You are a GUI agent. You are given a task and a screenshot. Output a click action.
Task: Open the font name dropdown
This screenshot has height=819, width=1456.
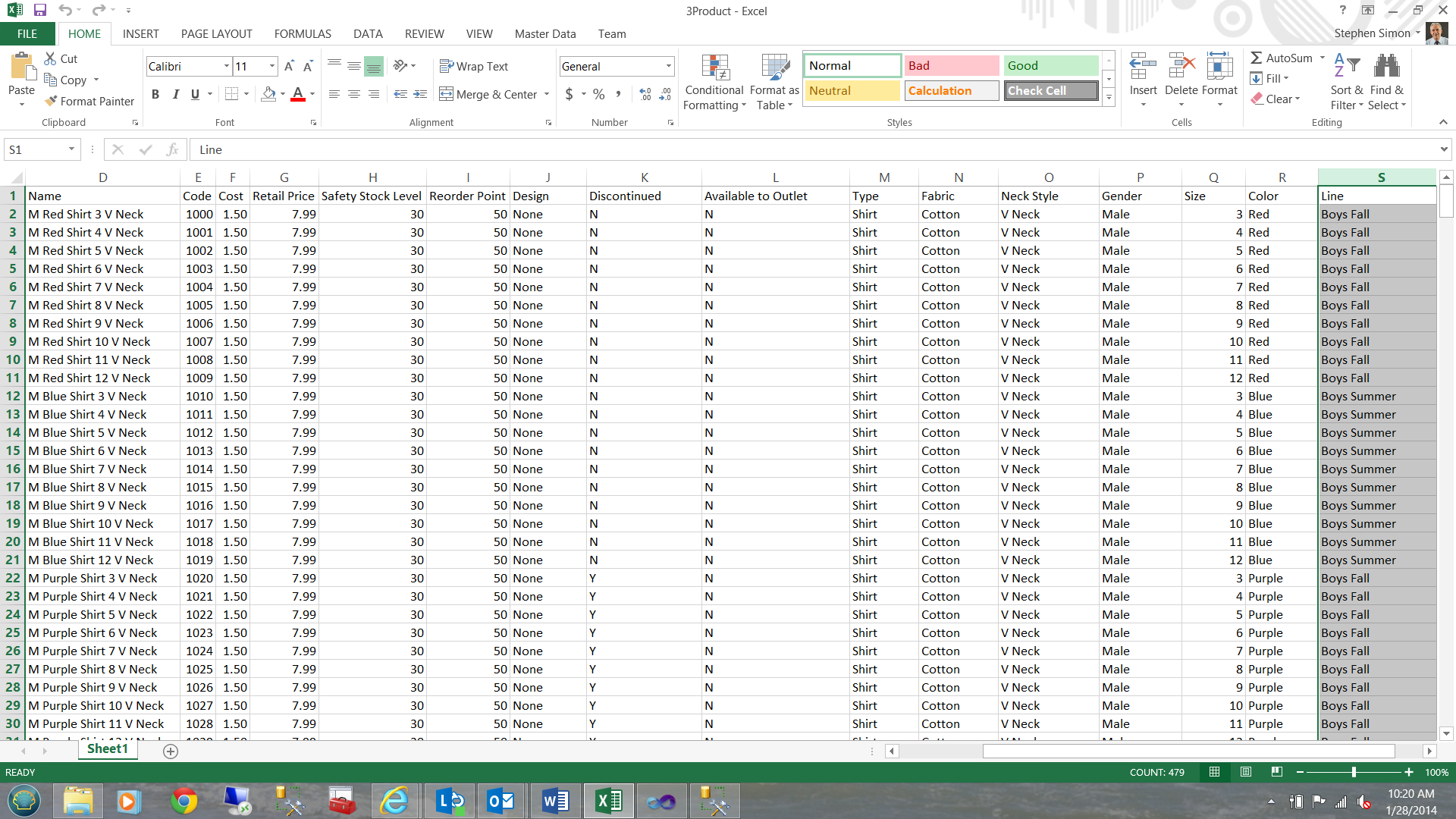(x=226, y=66)
